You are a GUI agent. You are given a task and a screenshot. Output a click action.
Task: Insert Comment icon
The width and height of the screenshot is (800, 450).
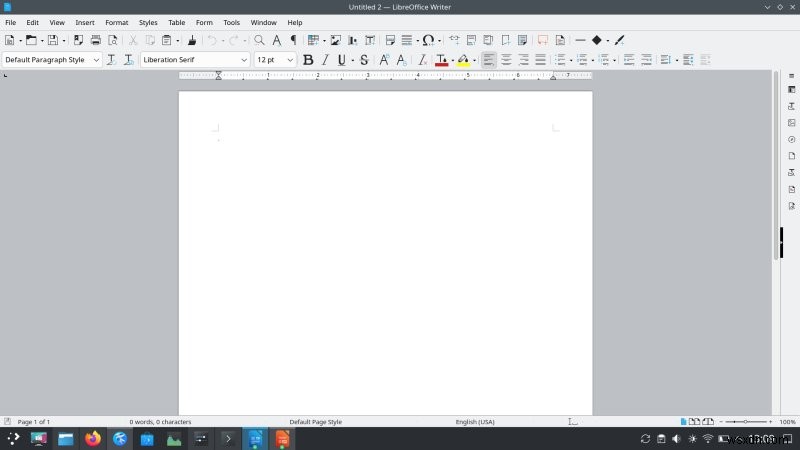tap(543, 40)
